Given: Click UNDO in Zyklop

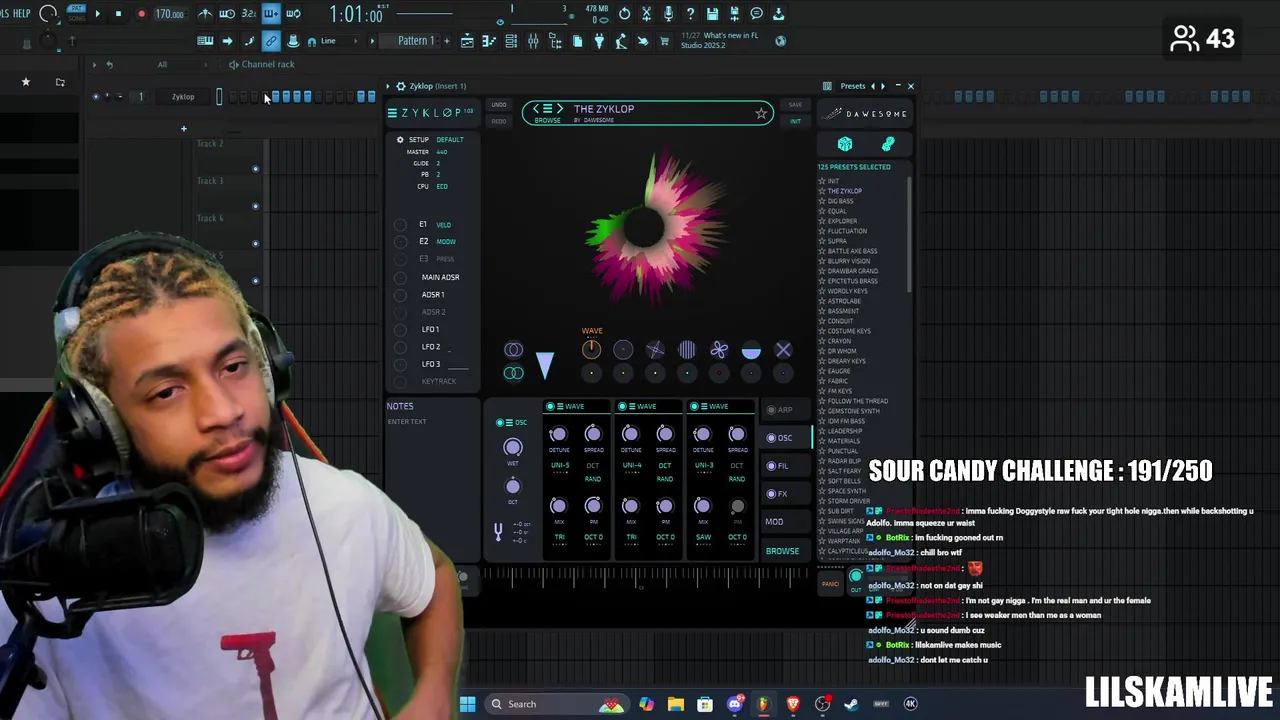Looking at the screenshot, I should (499, 105).
